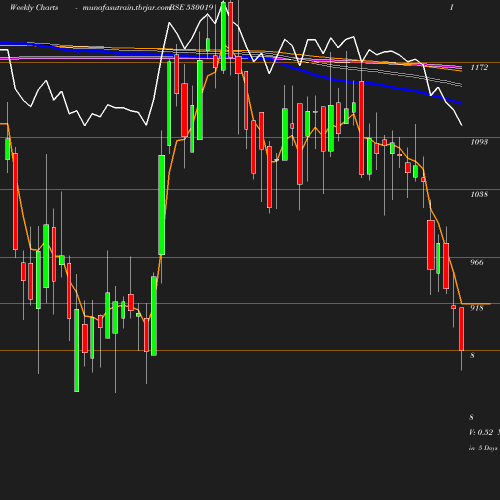
Task: Click the munafasutra website name in header
Action: (x=126, y=8)
